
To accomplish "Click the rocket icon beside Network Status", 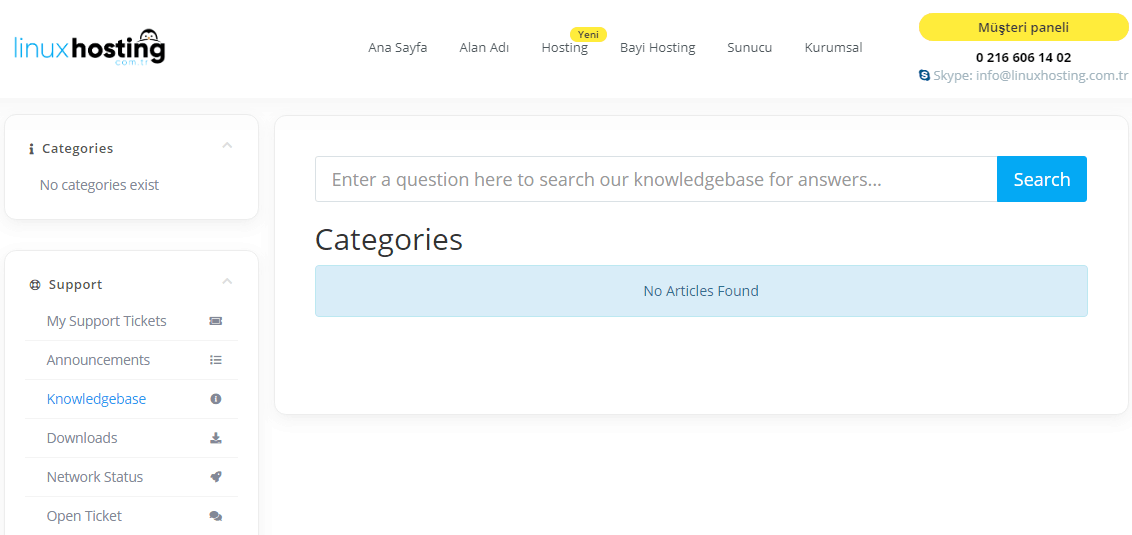I will (215, 477).
